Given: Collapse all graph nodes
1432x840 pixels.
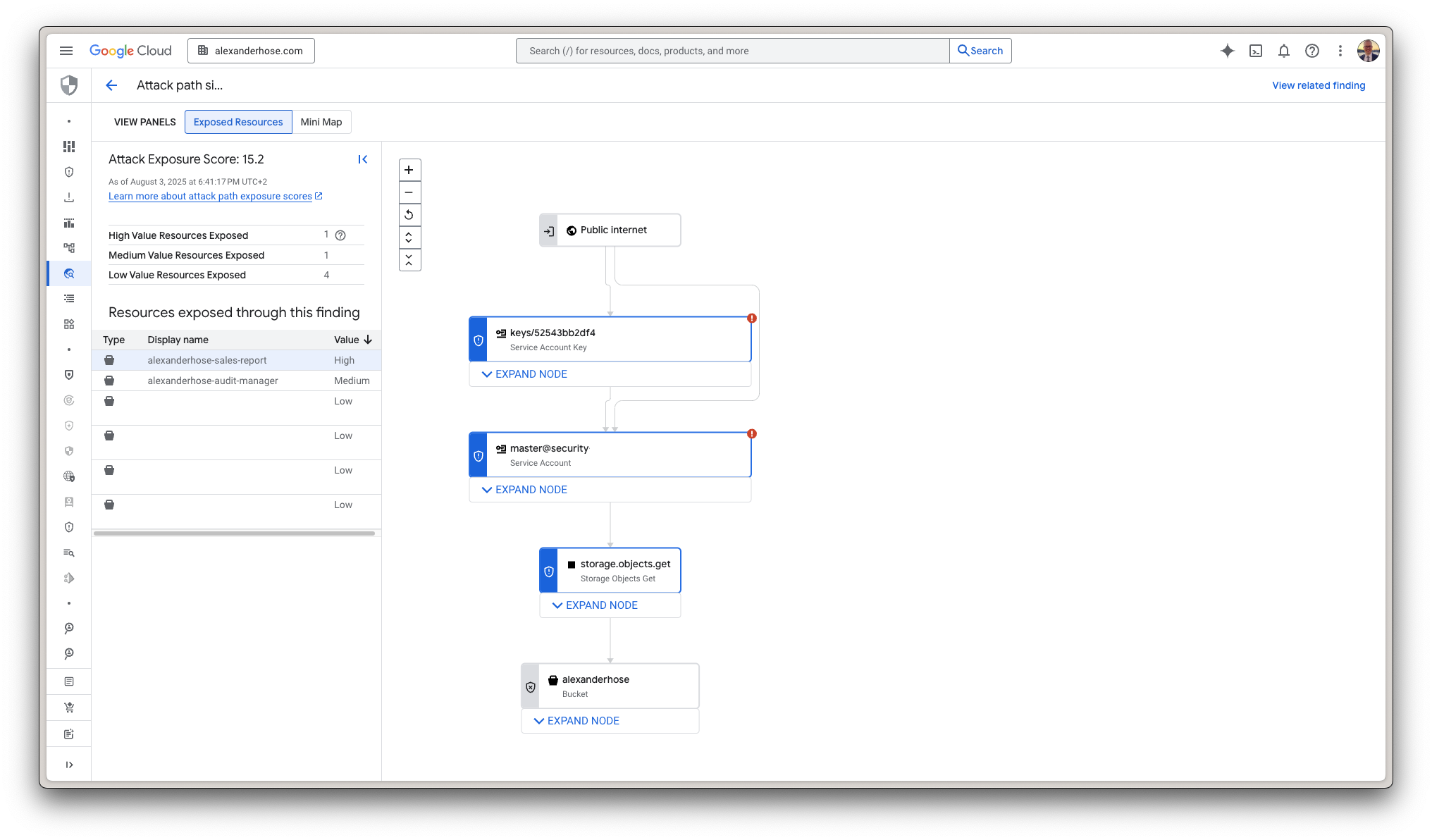Looking at the screenshot, I should tap(409, 260).
